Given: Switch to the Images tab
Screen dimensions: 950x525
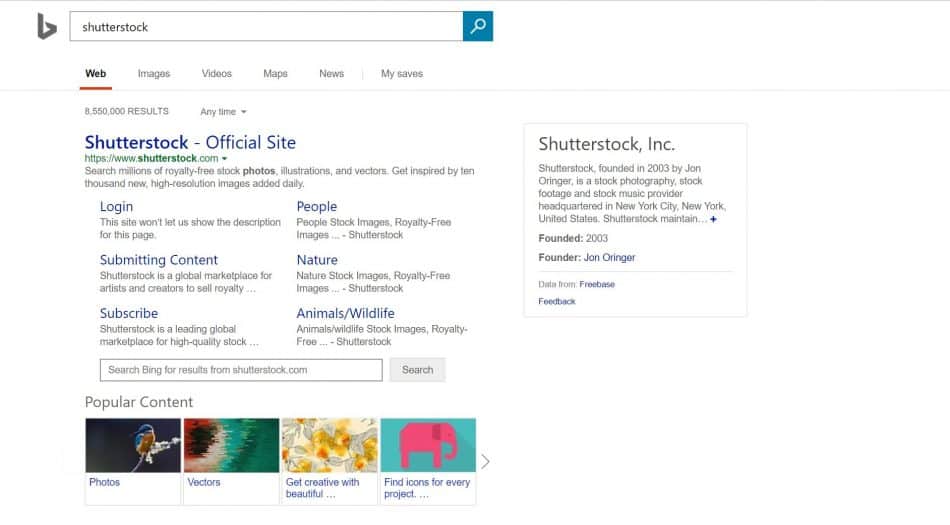Looking at the screenshot, I should (x=154, y=73).
